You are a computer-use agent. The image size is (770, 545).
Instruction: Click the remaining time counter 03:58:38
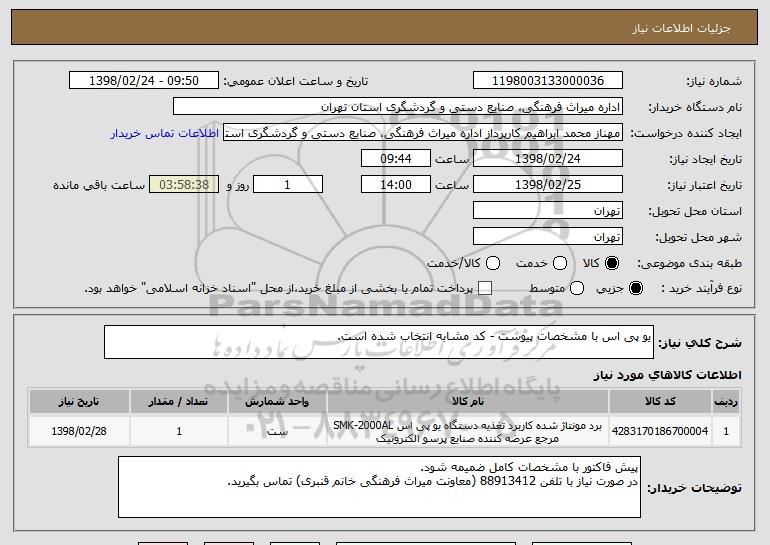[184, 185]
